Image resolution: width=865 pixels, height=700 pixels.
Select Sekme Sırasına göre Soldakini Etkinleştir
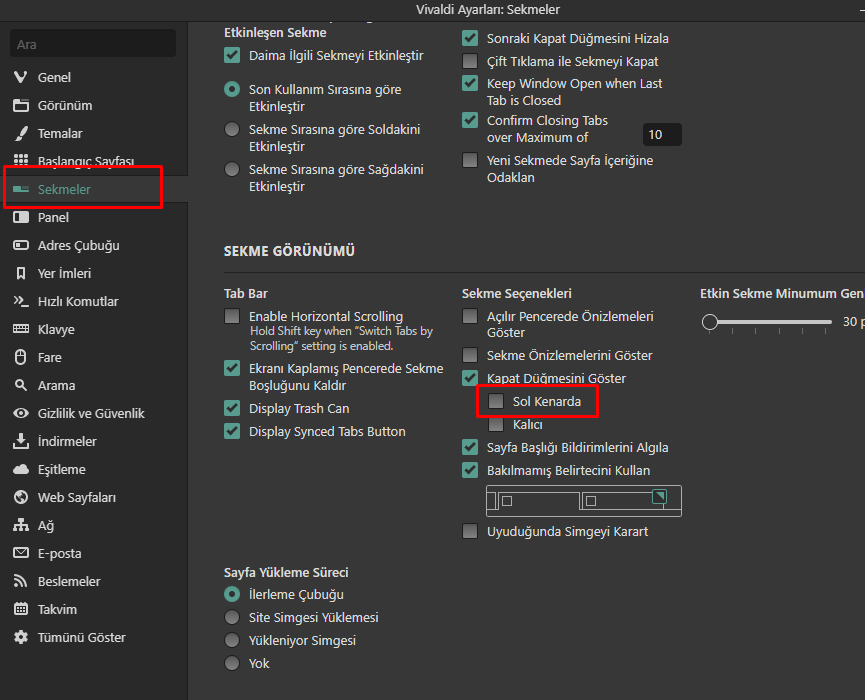tap(232, 129)
